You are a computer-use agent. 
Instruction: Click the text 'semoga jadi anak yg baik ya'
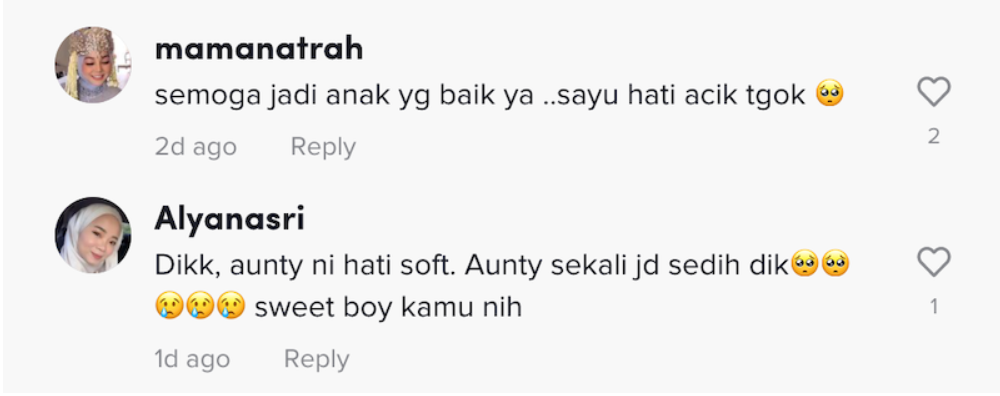click(x=344, y=96)
